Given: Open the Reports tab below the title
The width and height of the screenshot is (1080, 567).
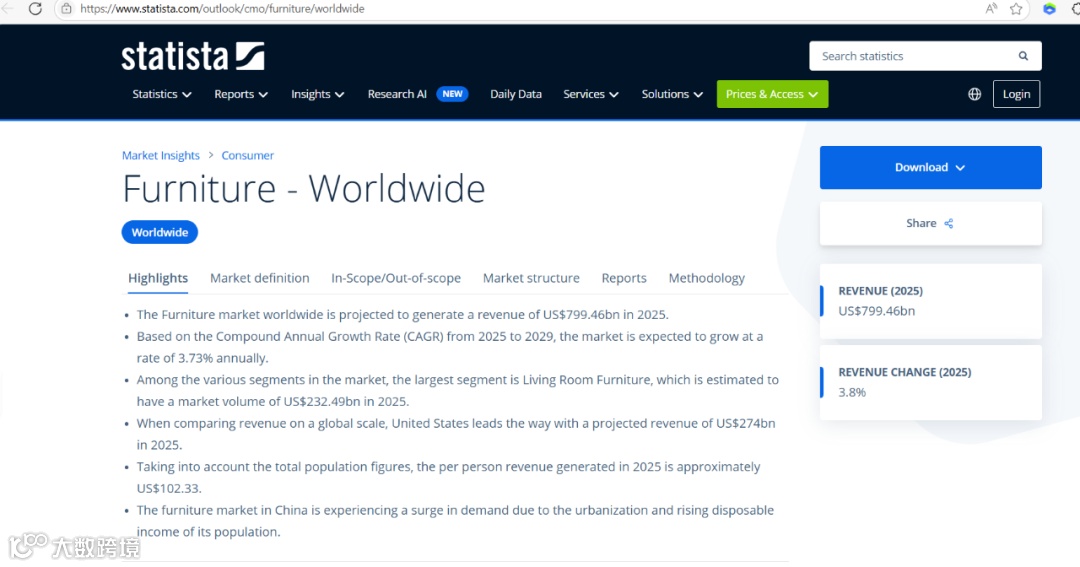Looking at the screenshot, I should point(624,278).
